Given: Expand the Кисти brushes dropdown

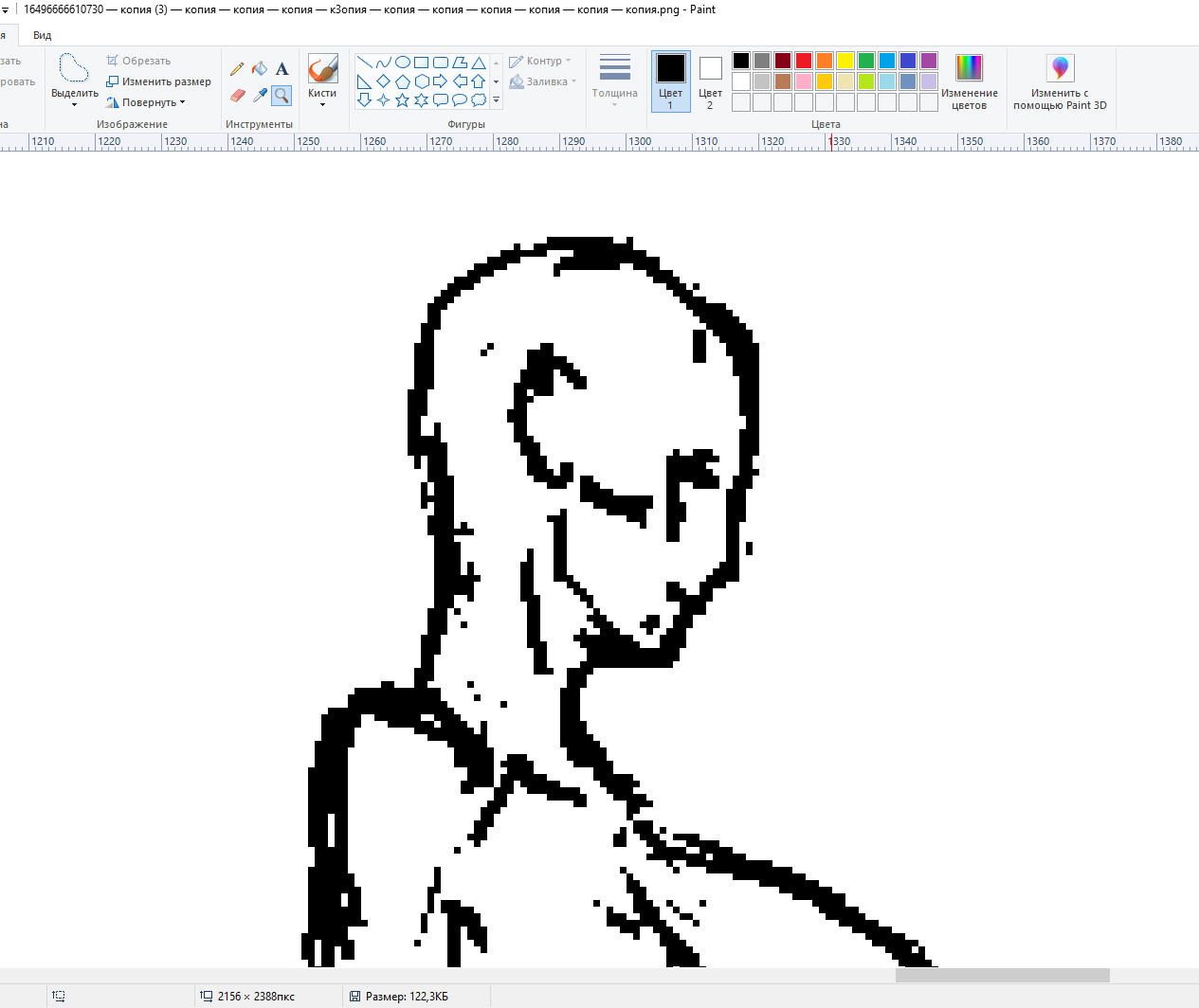Looking at the screenshot, I should pos(322,104).
